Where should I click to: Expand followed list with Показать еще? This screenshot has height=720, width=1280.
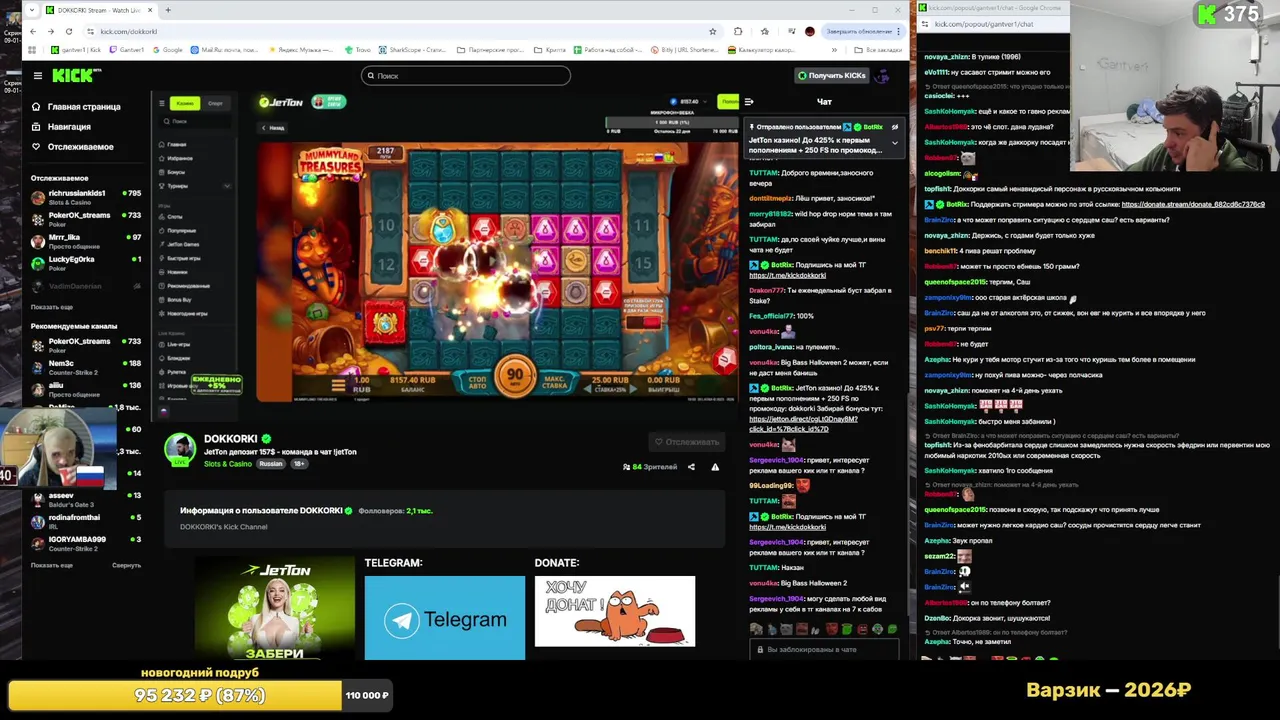point(51,307)
